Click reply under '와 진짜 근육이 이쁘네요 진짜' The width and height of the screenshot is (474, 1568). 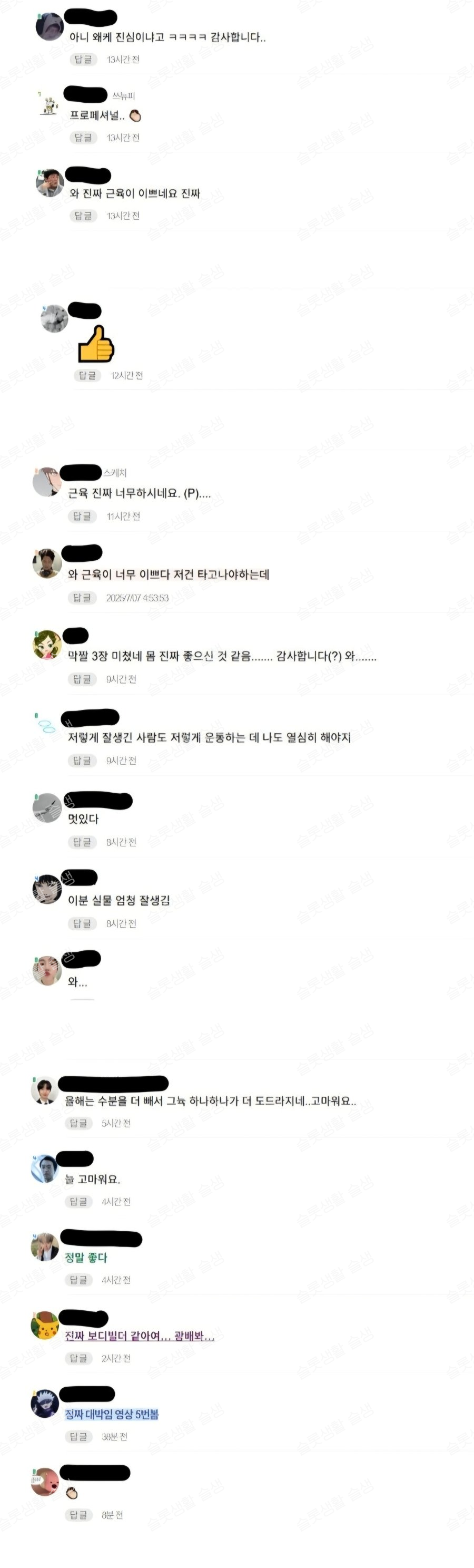tap(83, 216)
